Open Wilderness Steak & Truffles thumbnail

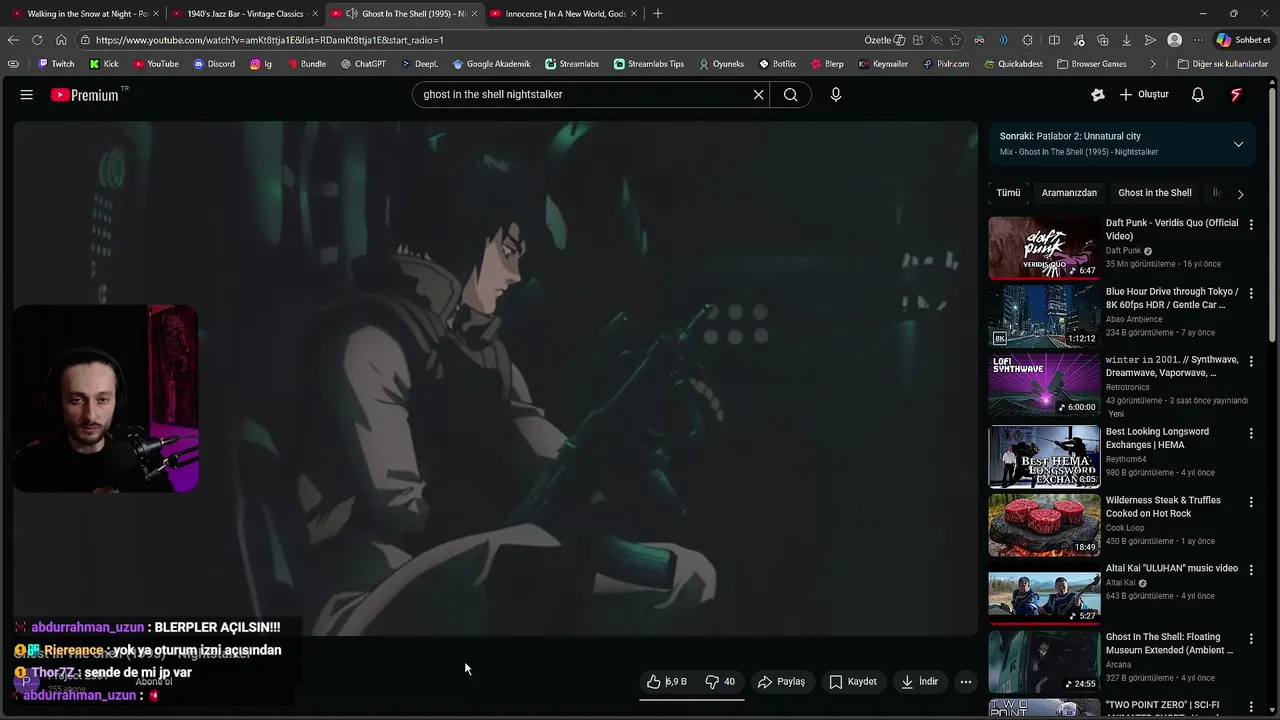(1044, 524)
